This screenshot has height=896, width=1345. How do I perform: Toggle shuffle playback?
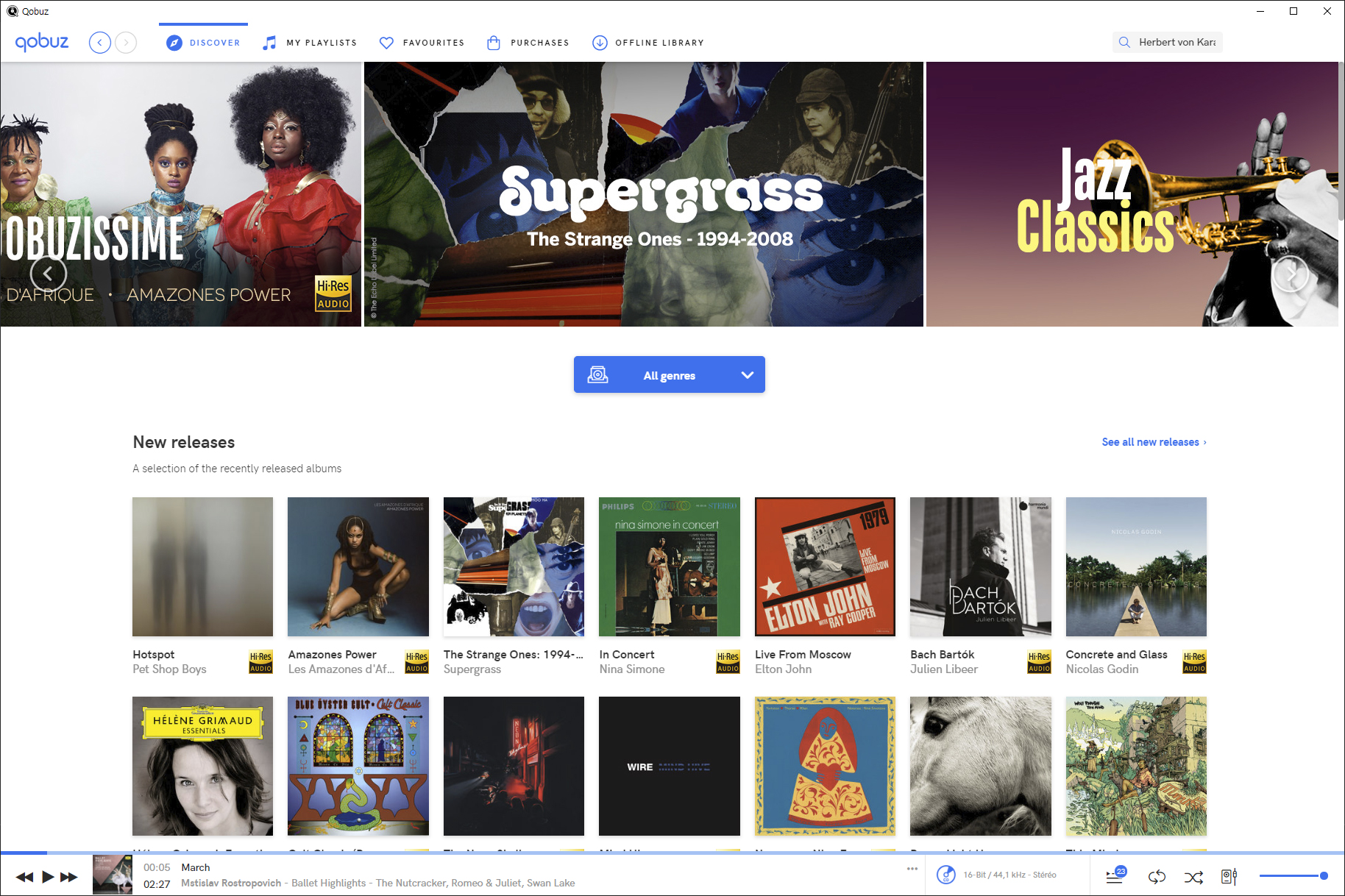[x=1193, y=876]
